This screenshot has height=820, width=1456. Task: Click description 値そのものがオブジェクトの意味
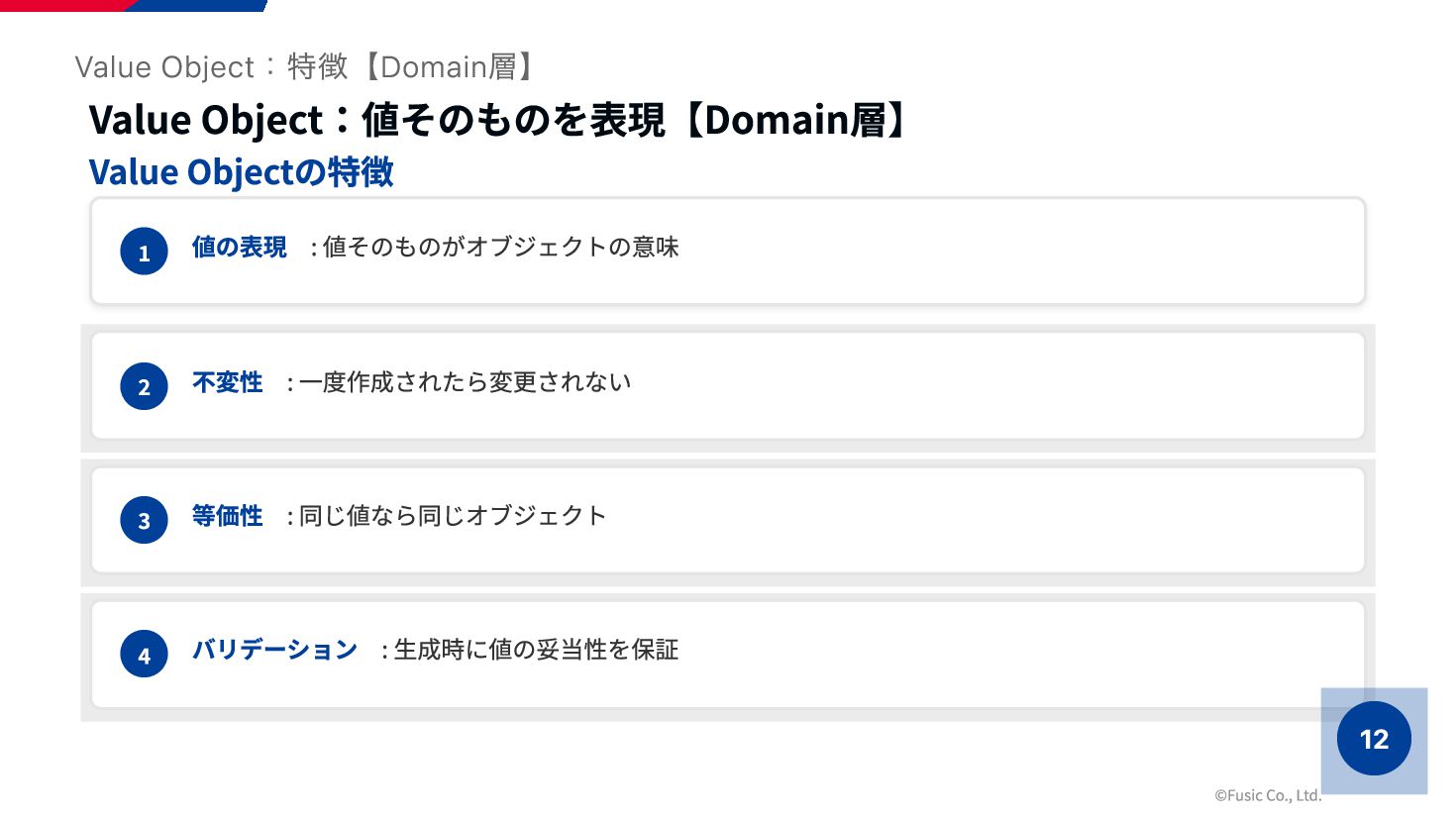click(500, 247)
